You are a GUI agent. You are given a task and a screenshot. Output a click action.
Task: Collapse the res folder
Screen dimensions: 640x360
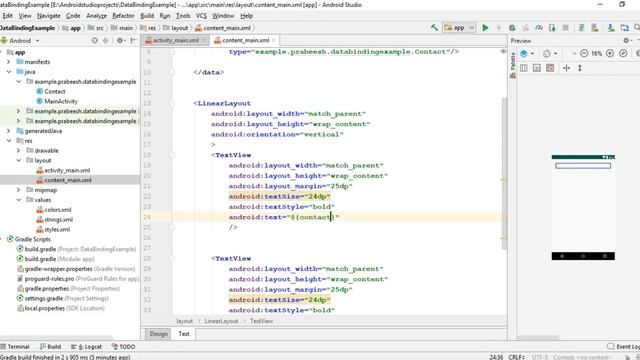[8, 141]
